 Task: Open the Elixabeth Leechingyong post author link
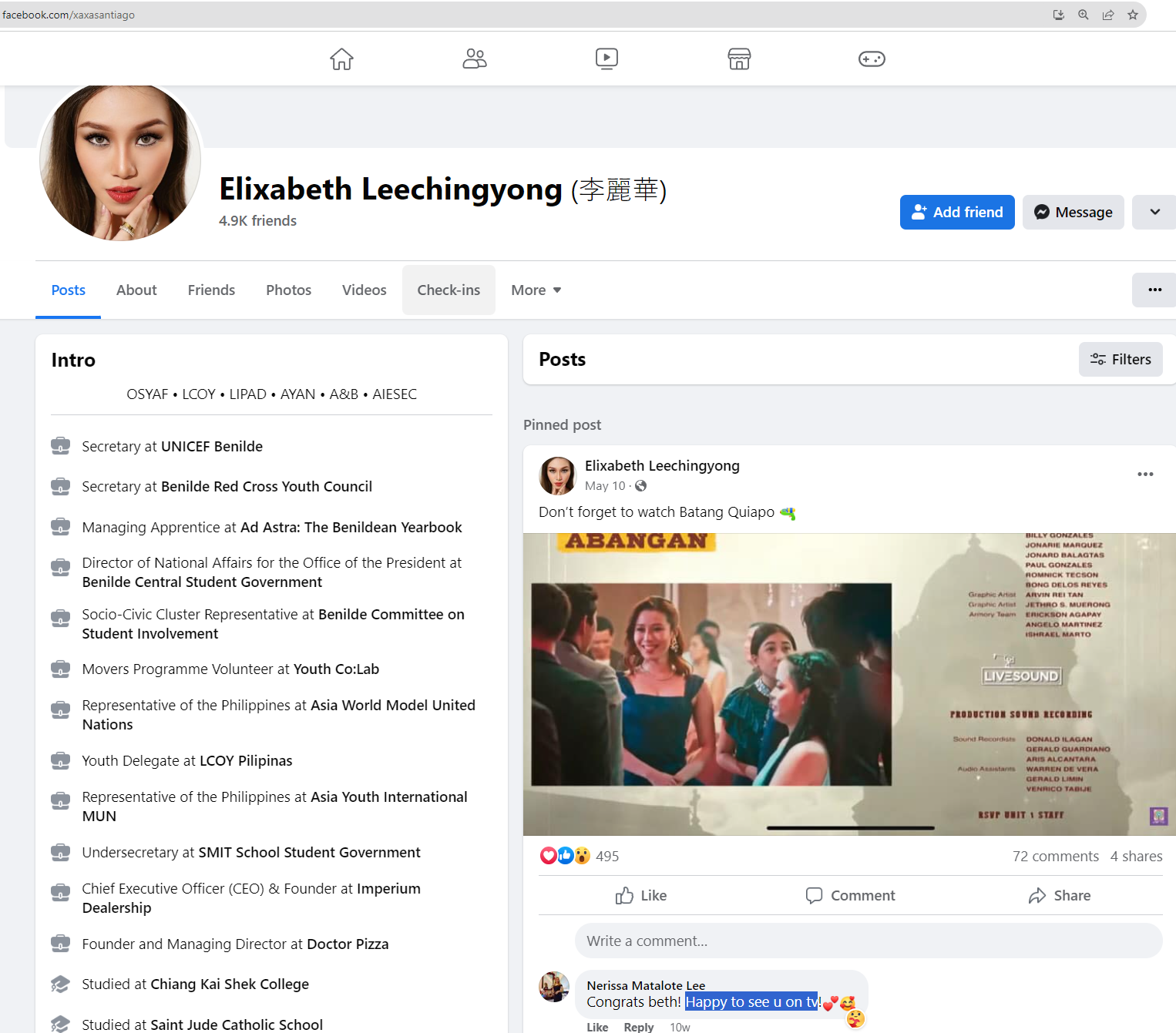[662, 465]
